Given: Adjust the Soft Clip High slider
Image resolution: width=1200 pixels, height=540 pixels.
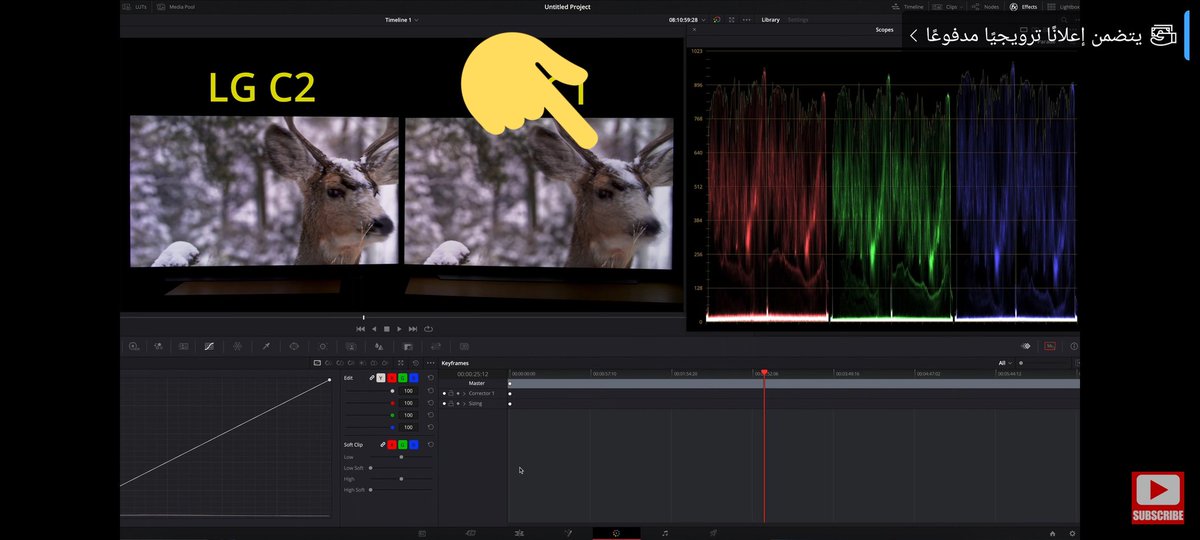Looking at the screenshot, I should [401, 479].
